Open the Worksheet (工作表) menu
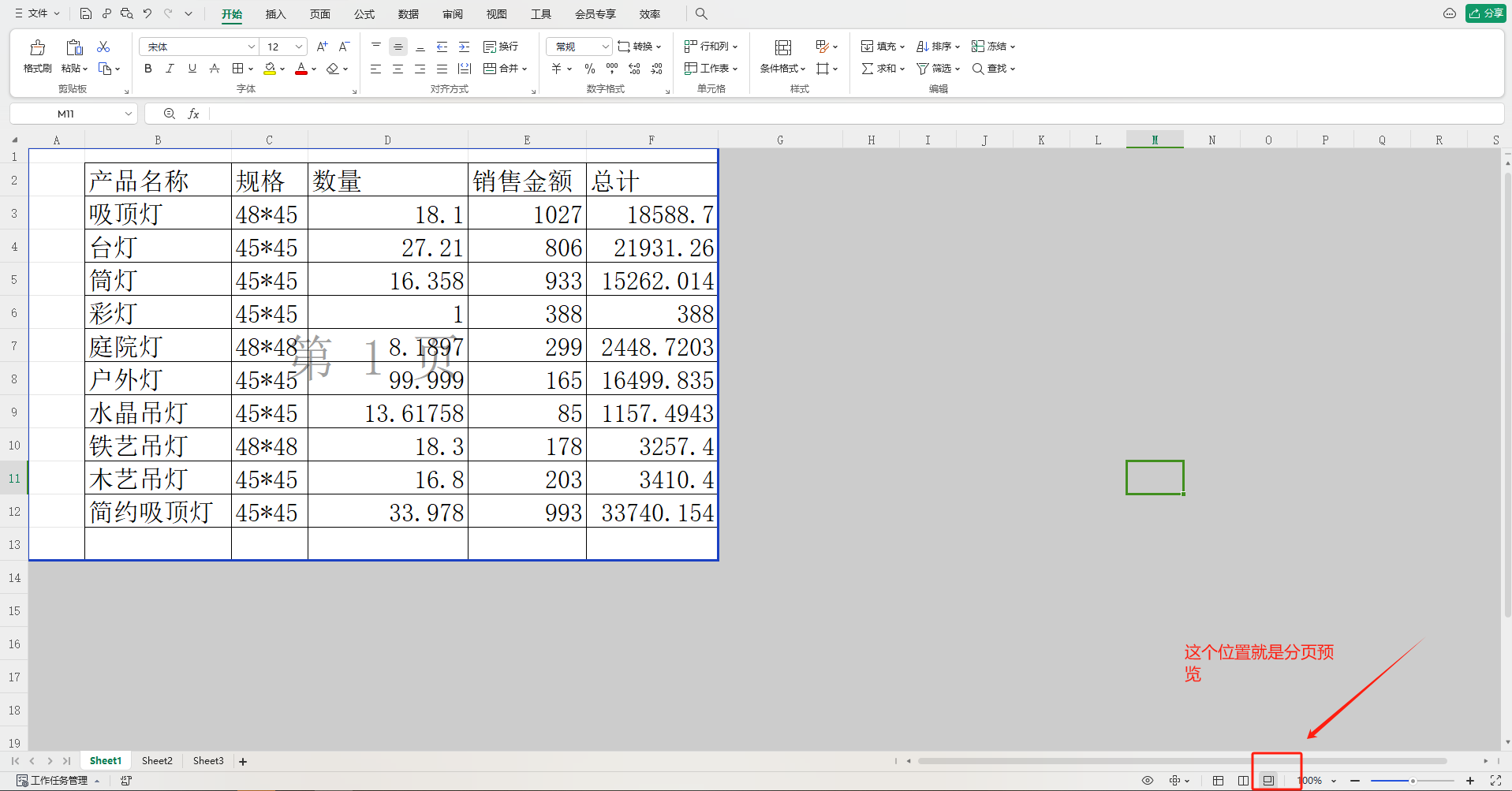Image resolution: width=1512 pixels, height=791 pixels. click(711, 69)
